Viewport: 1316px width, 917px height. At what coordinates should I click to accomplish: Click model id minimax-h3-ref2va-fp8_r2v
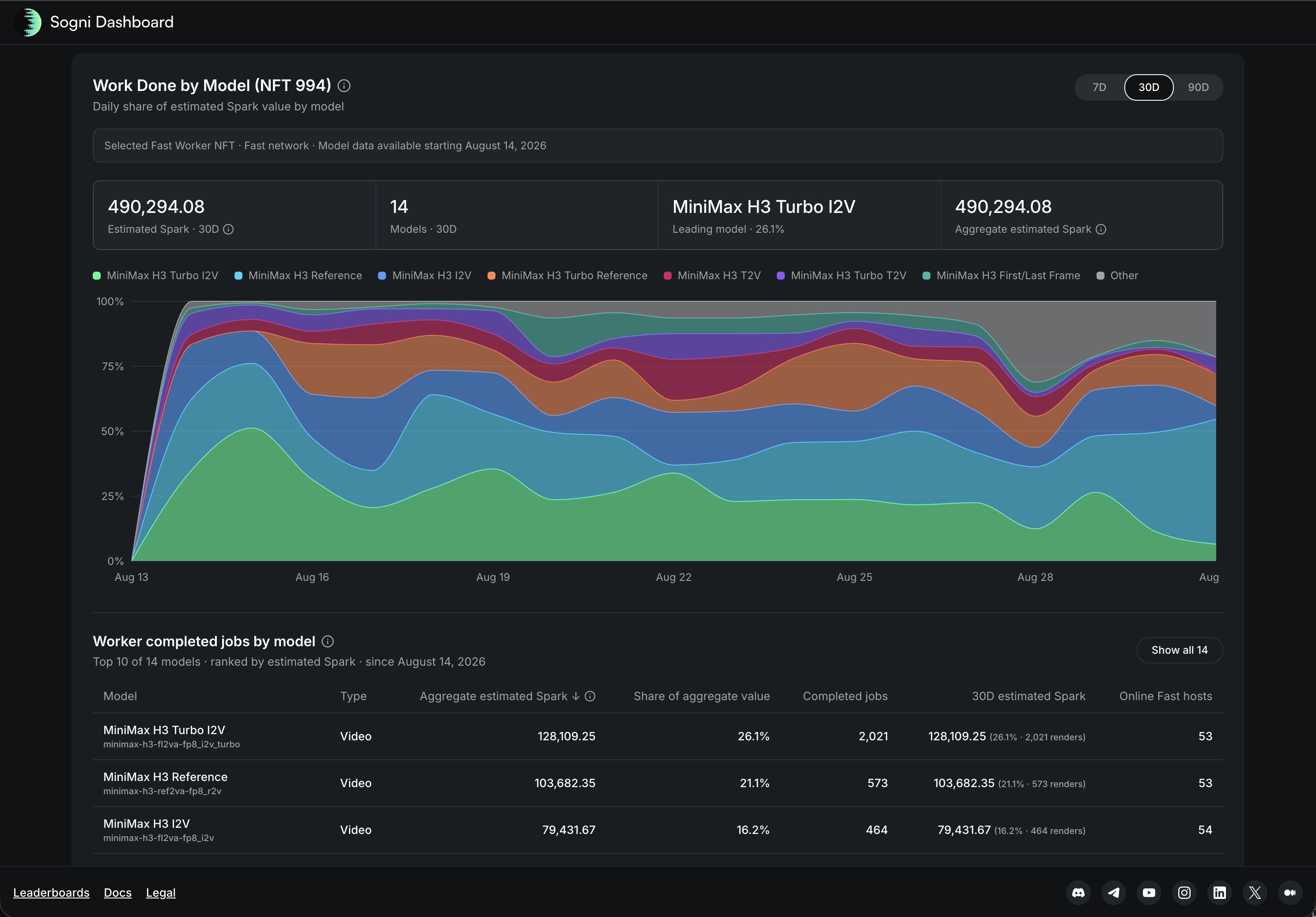point(162,792)
